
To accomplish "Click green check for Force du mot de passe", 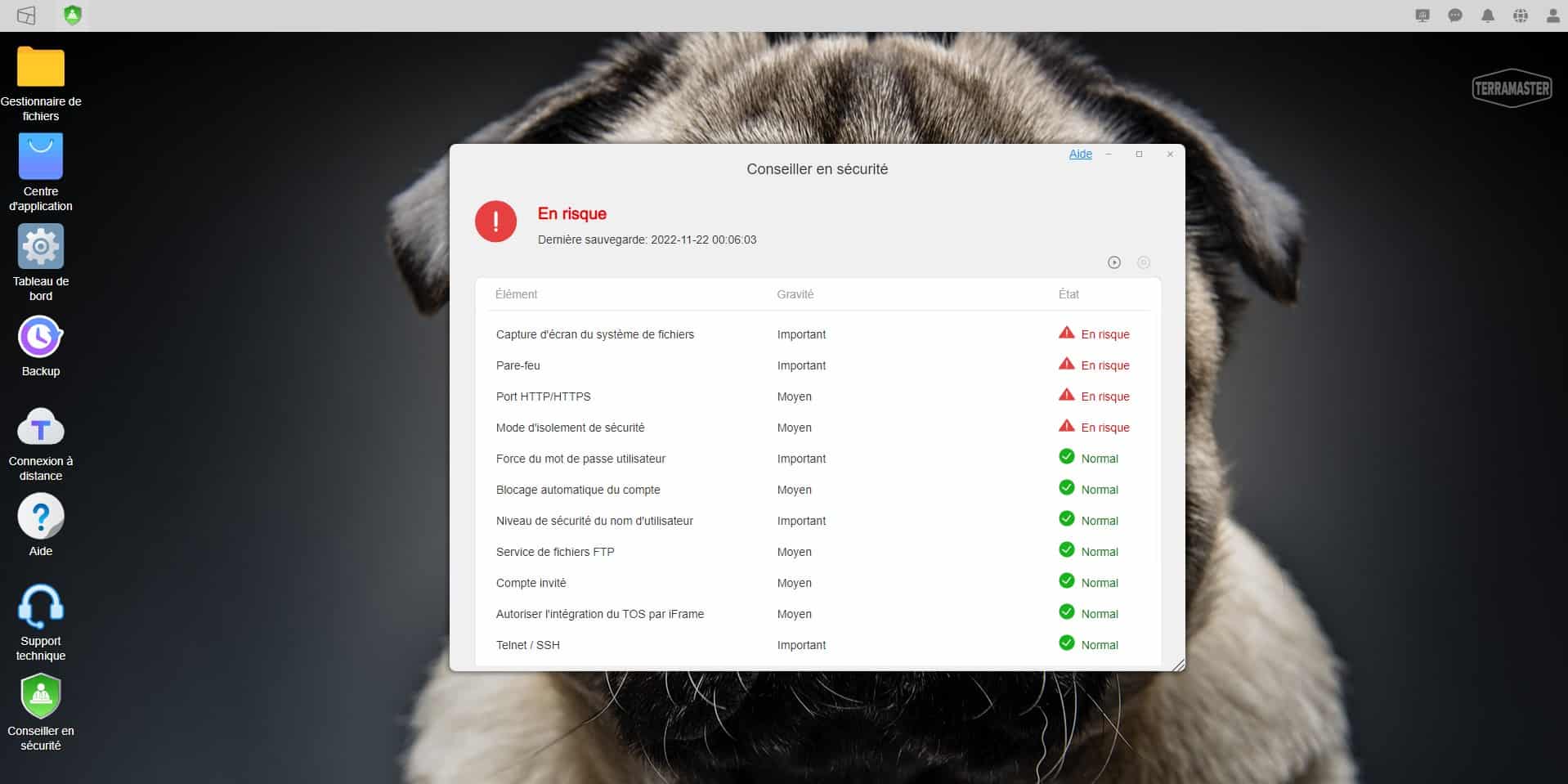I will pyautogui.click(x=1067, y=456).
